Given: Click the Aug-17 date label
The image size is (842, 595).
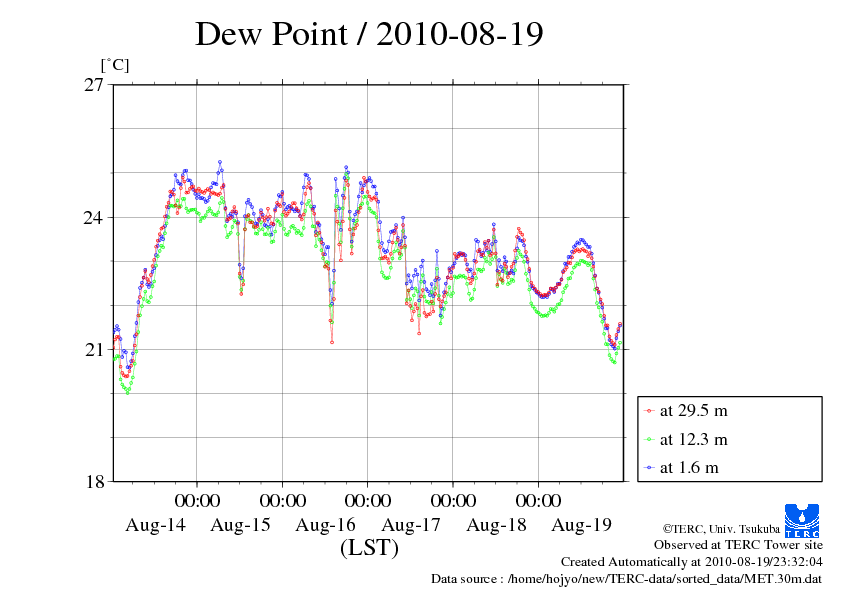Looking at the screenshot, I should [411, 525].
